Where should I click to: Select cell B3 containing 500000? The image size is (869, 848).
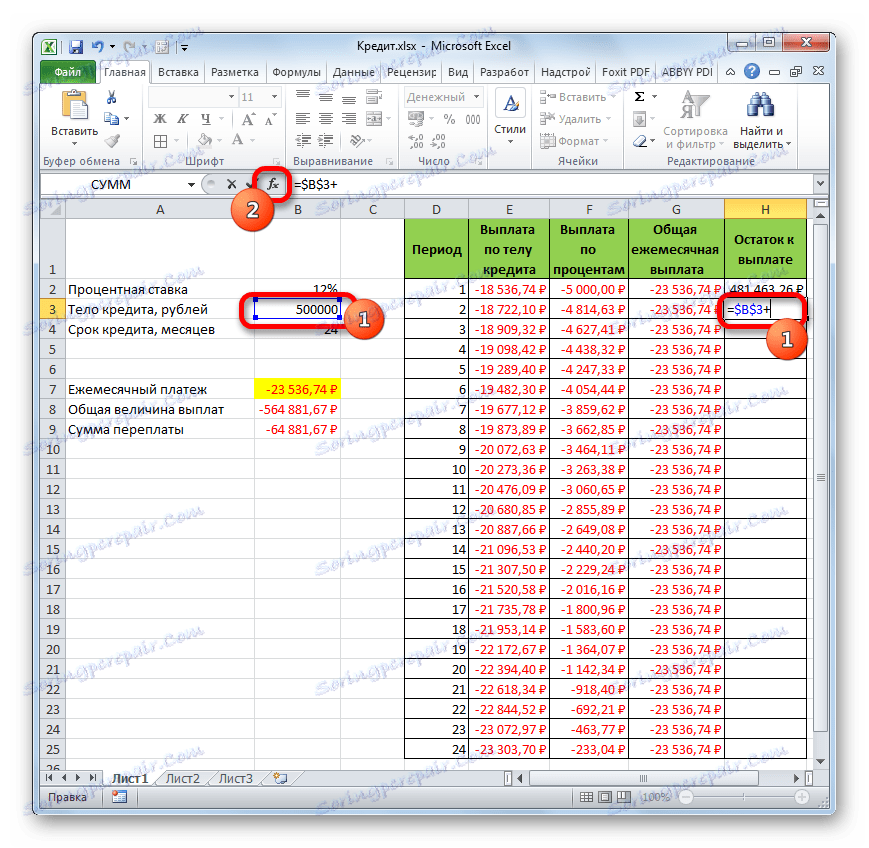tap(298, 309)
